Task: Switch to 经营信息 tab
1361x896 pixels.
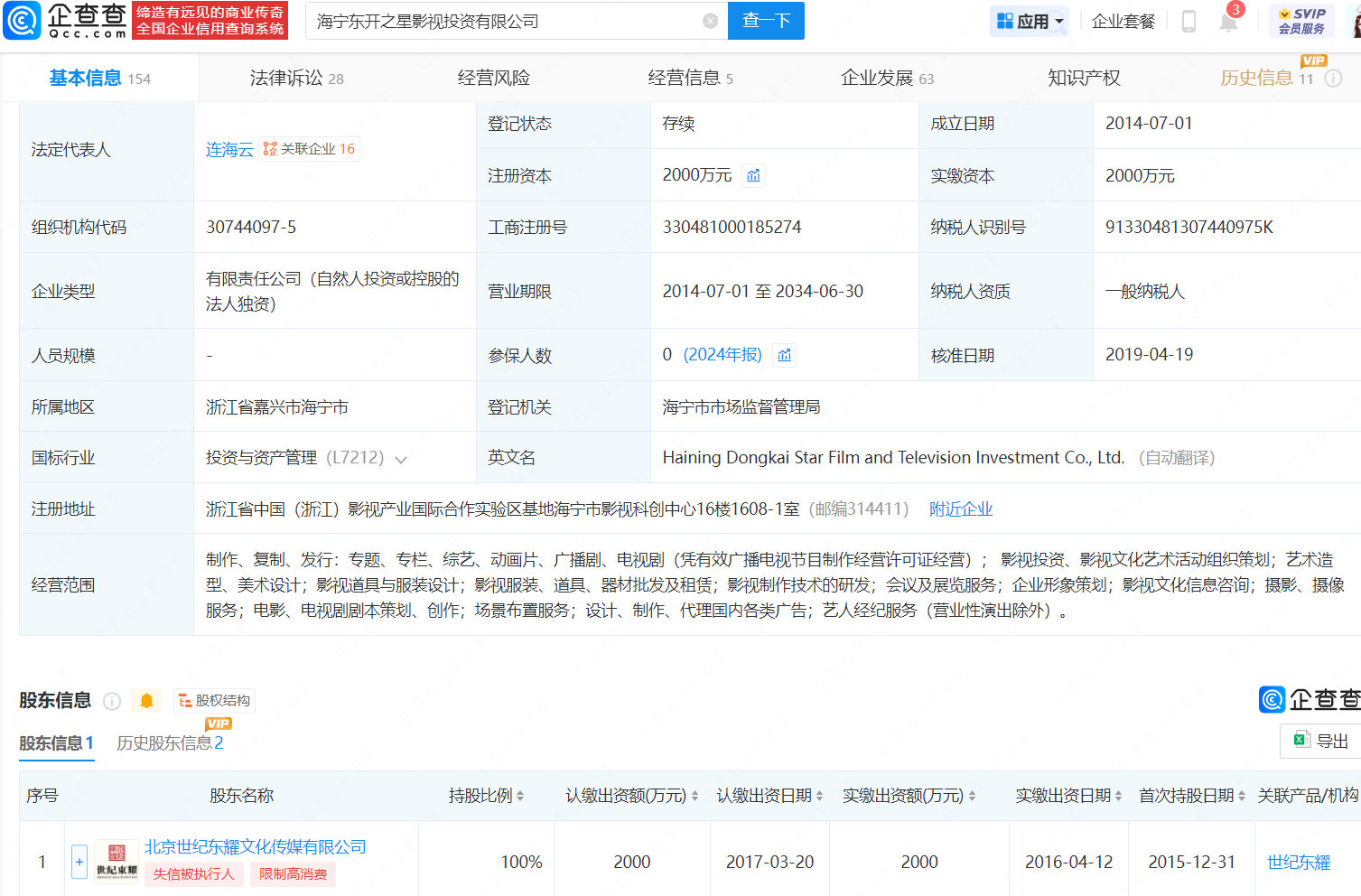Action: (x=690, y=79)
